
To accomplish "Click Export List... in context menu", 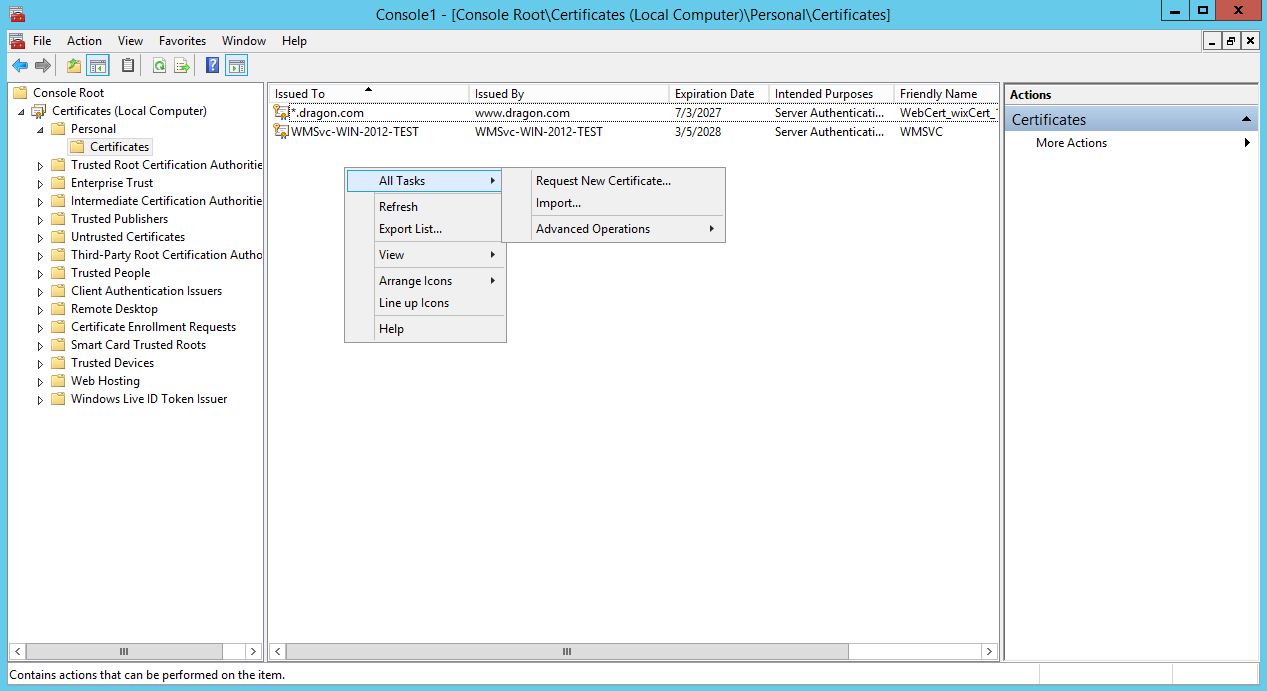I will tap(410, 229).
